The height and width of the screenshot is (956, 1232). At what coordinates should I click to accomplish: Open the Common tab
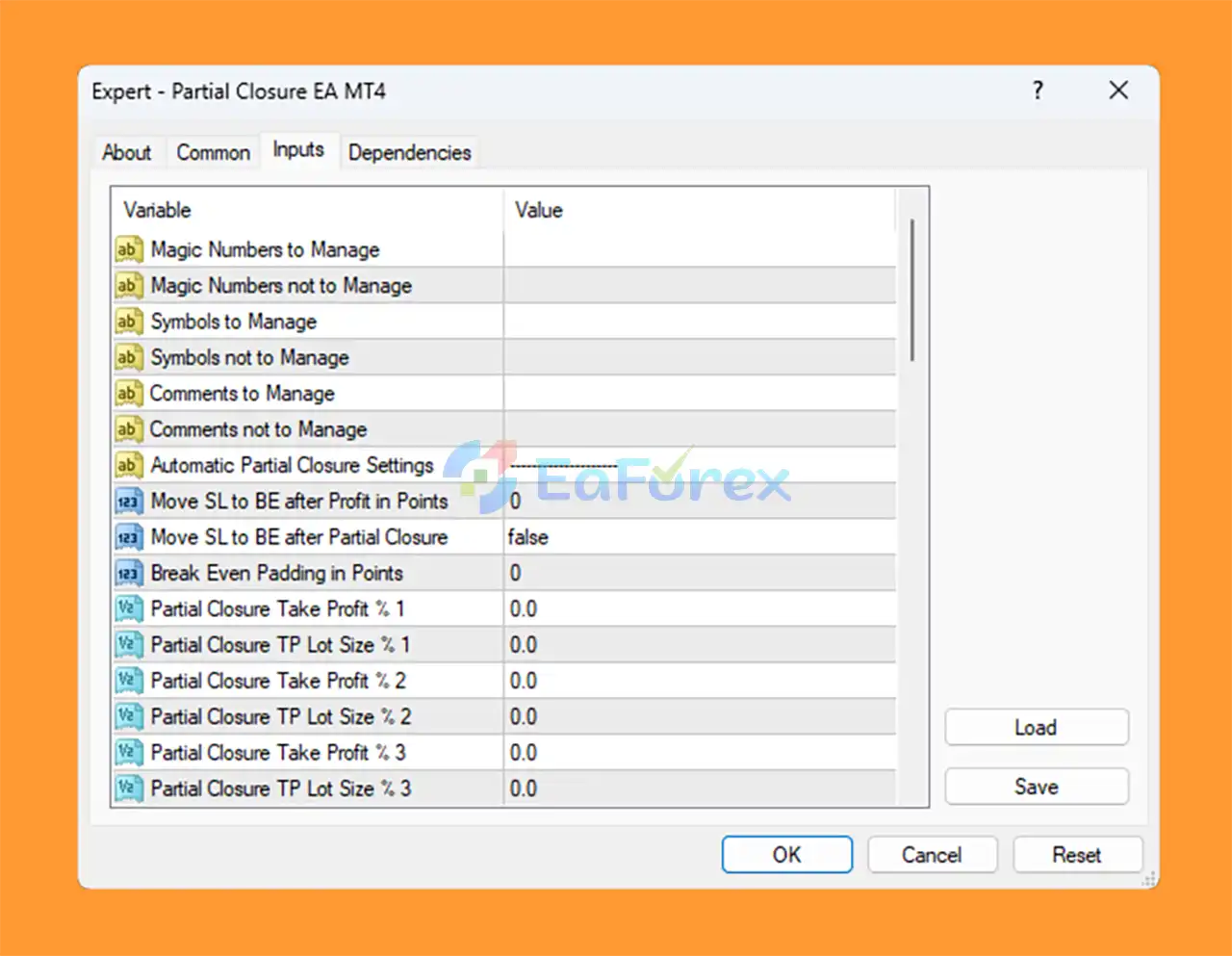tap(213, 152)
